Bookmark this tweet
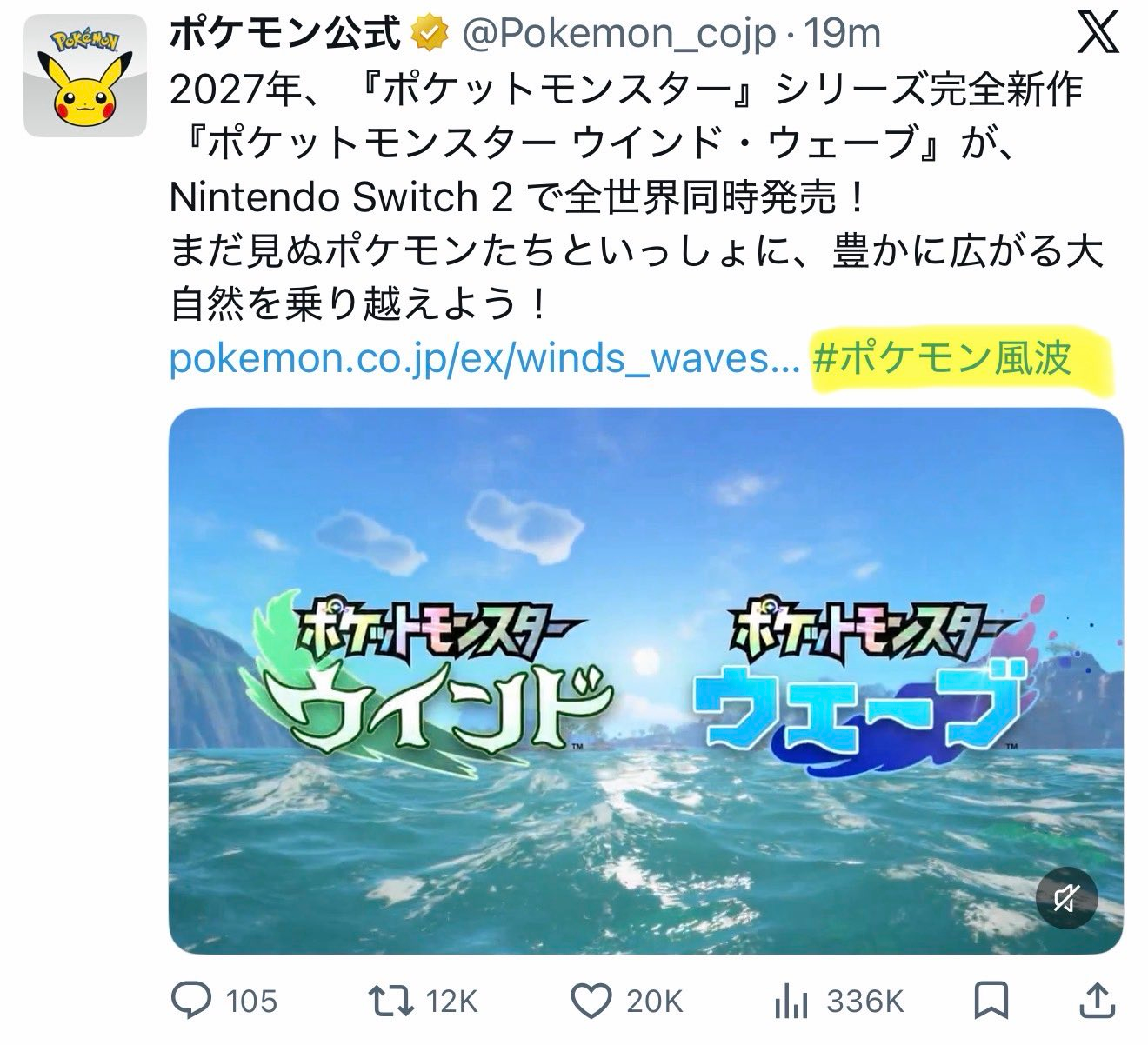This screenshot has width=1148, height=1045. tap(993, 1001)
